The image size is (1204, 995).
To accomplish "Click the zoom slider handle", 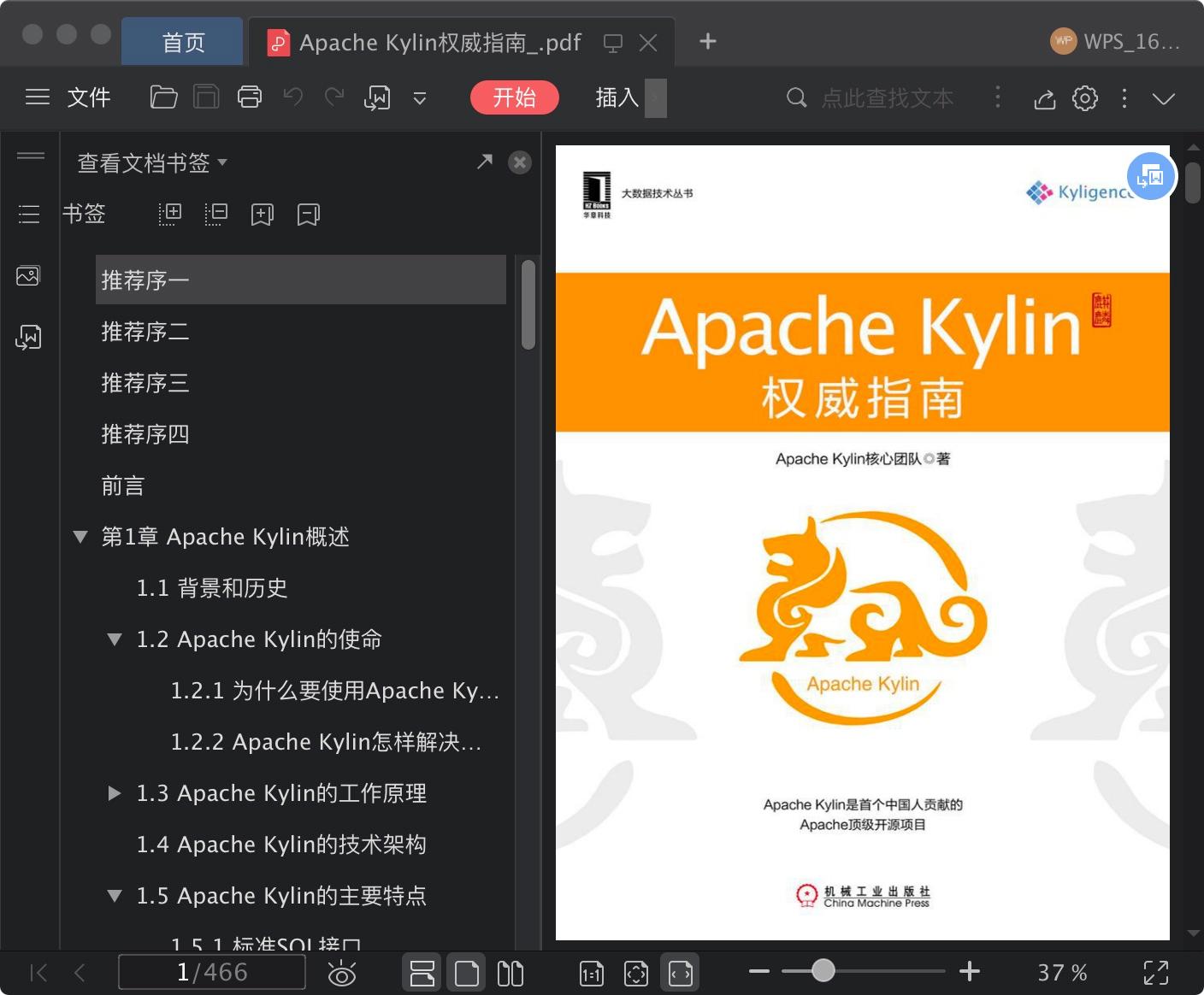I will pyautogui.click(x=823, y=970).
